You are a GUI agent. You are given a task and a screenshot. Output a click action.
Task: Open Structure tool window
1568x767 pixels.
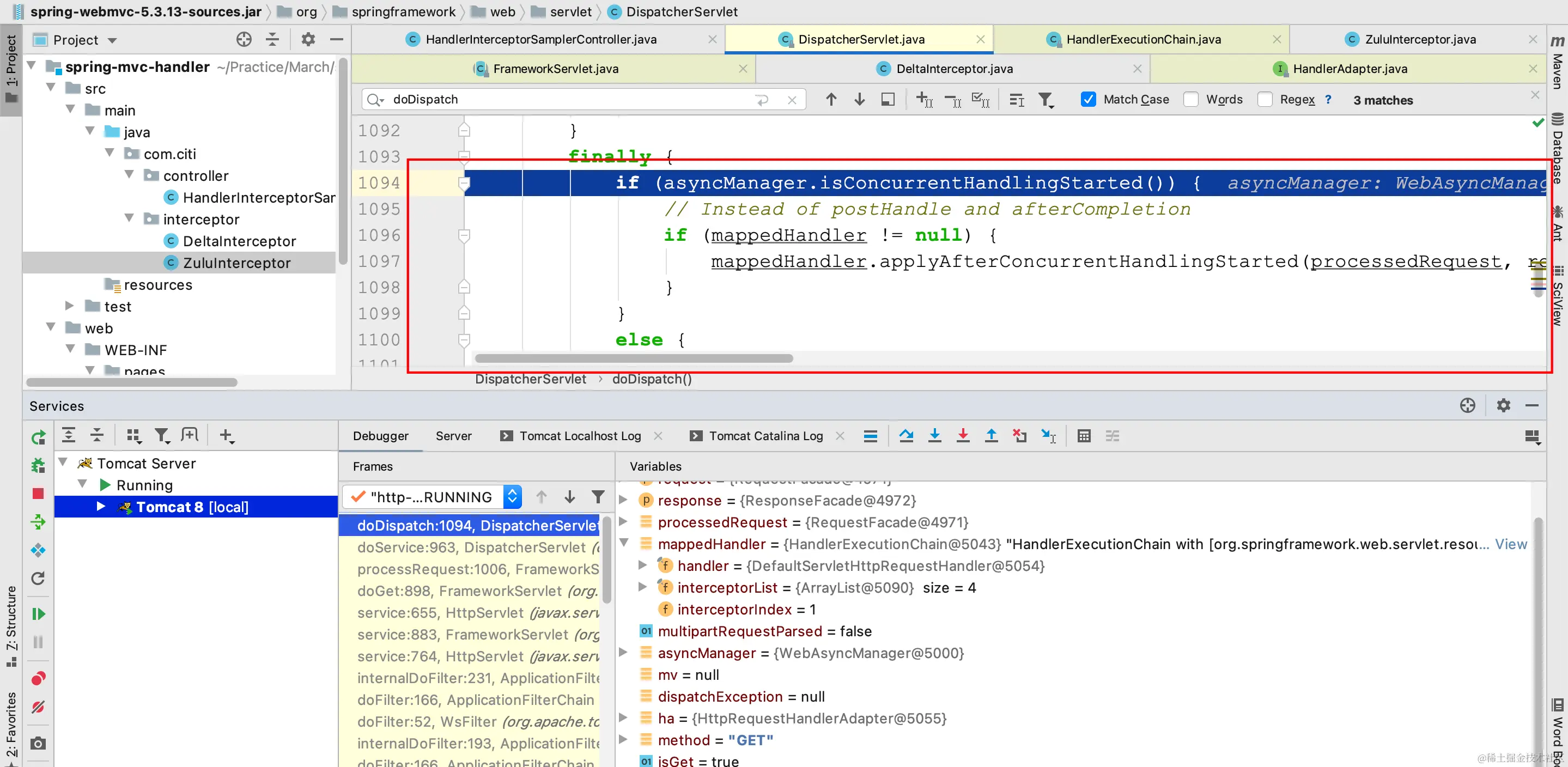click(11, 626)
